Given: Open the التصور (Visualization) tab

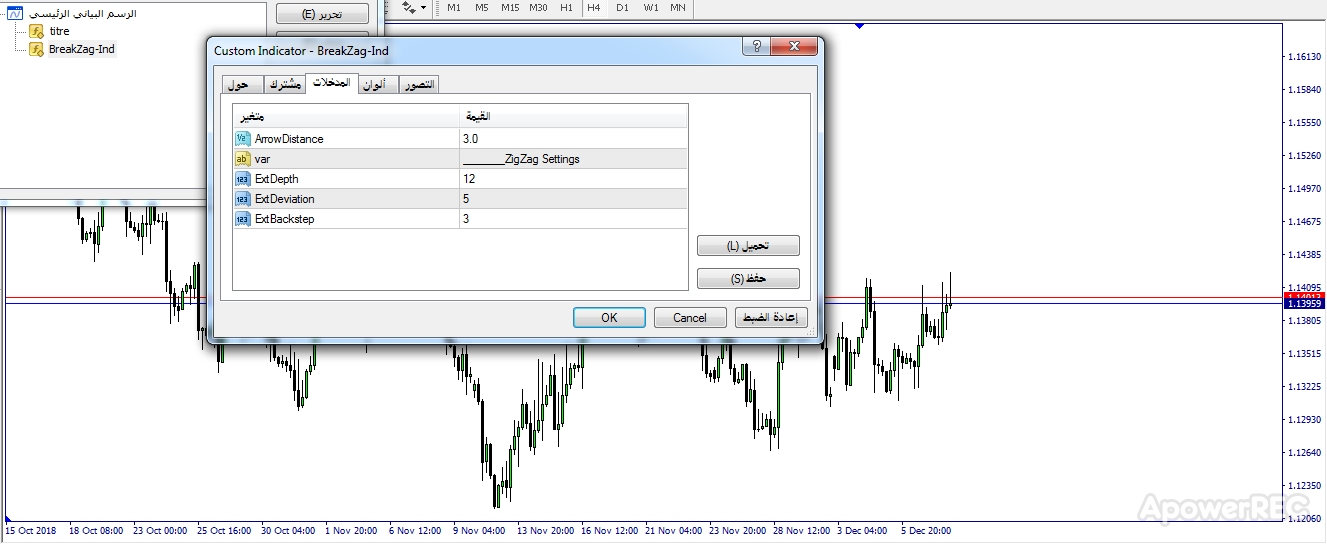Looking at the screenshot, I should point(420,85).
